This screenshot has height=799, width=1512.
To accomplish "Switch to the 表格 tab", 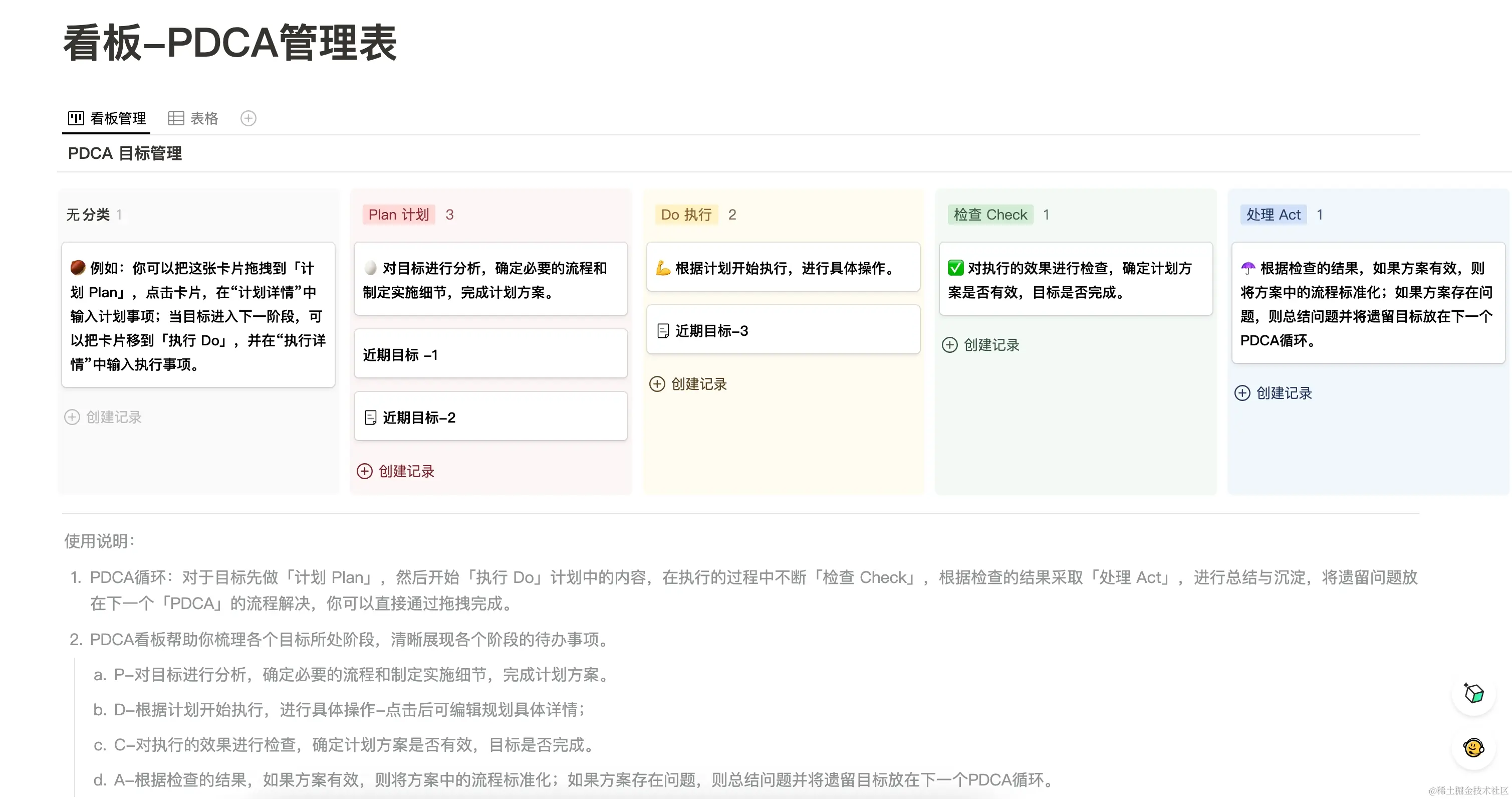I will (x=204, y=119).
